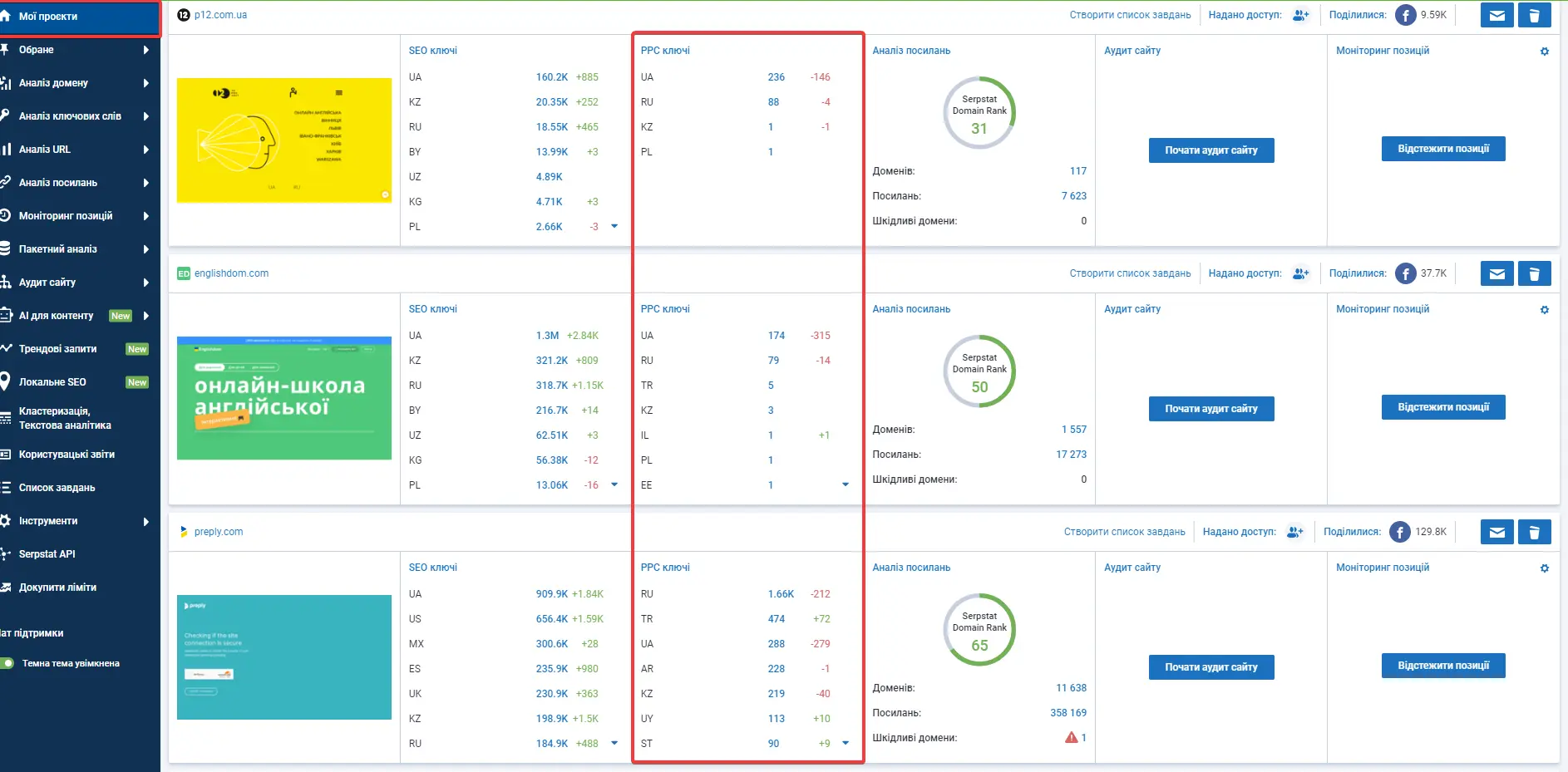
Task: Expand the PPC keys list for preply.com
Action: click(846, 743)
